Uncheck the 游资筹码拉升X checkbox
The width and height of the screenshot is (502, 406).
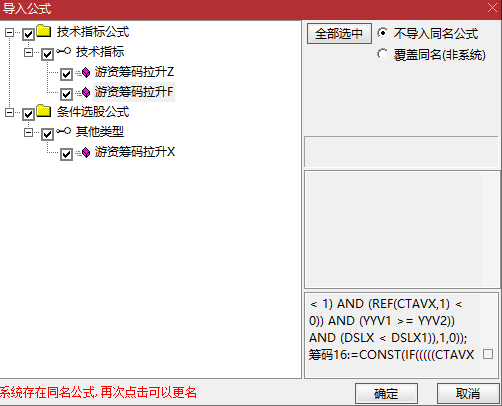pyautogui.click(x=66, y=154)
